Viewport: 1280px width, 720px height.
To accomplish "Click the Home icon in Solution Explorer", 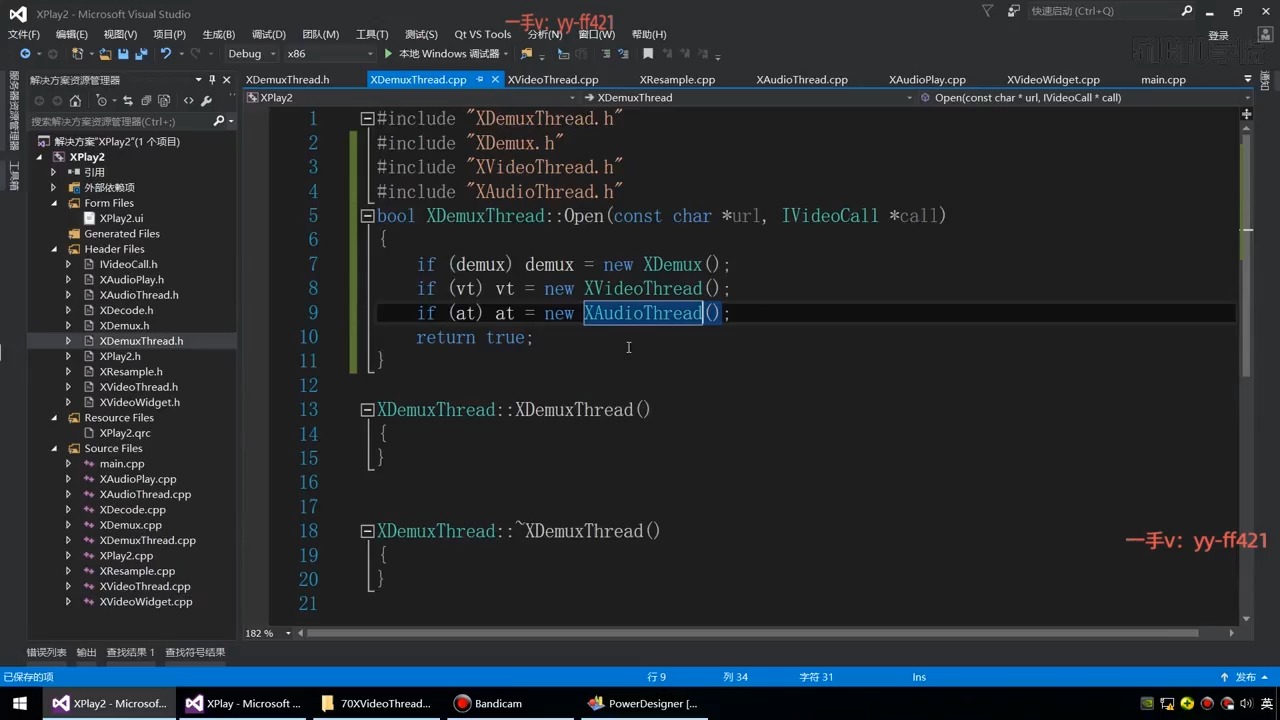I will (75, 101).
